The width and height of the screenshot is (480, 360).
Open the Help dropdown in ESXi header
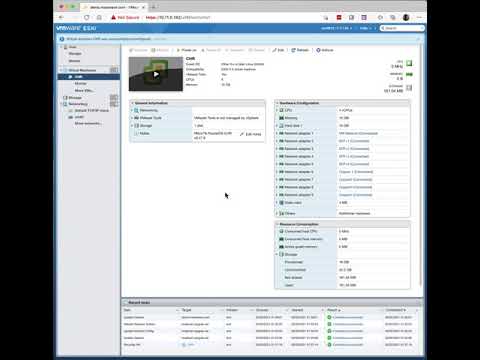(x=367, y=28)
